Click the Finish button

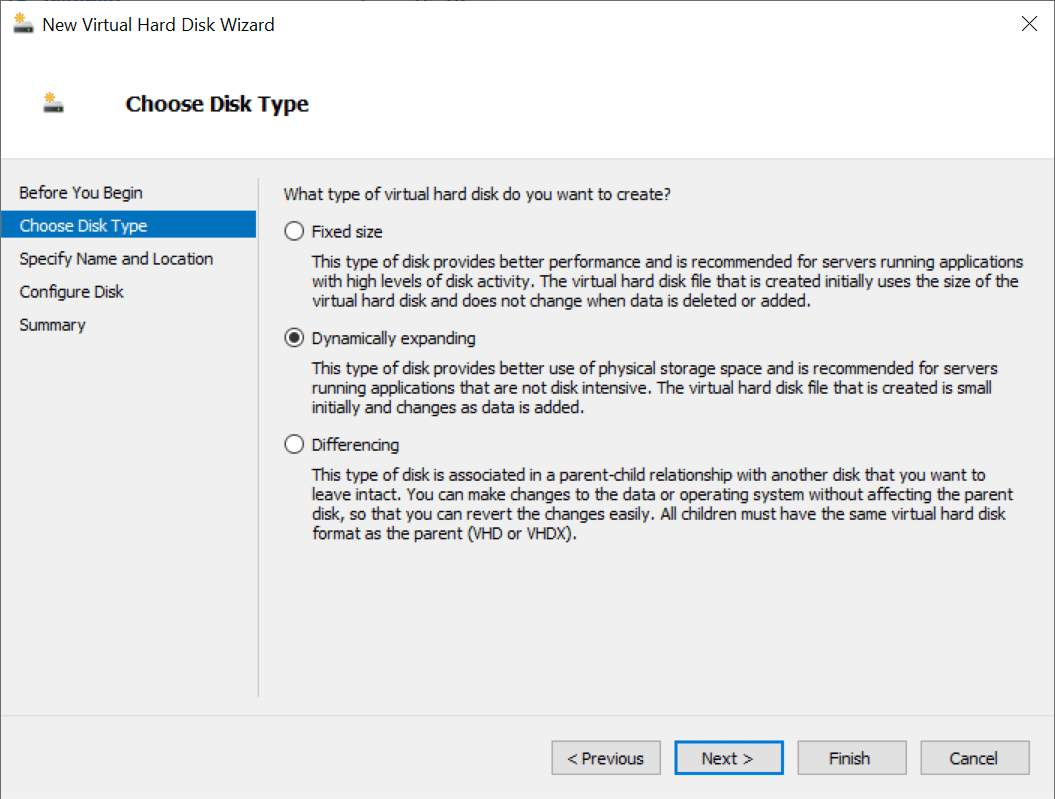[852, 758]
